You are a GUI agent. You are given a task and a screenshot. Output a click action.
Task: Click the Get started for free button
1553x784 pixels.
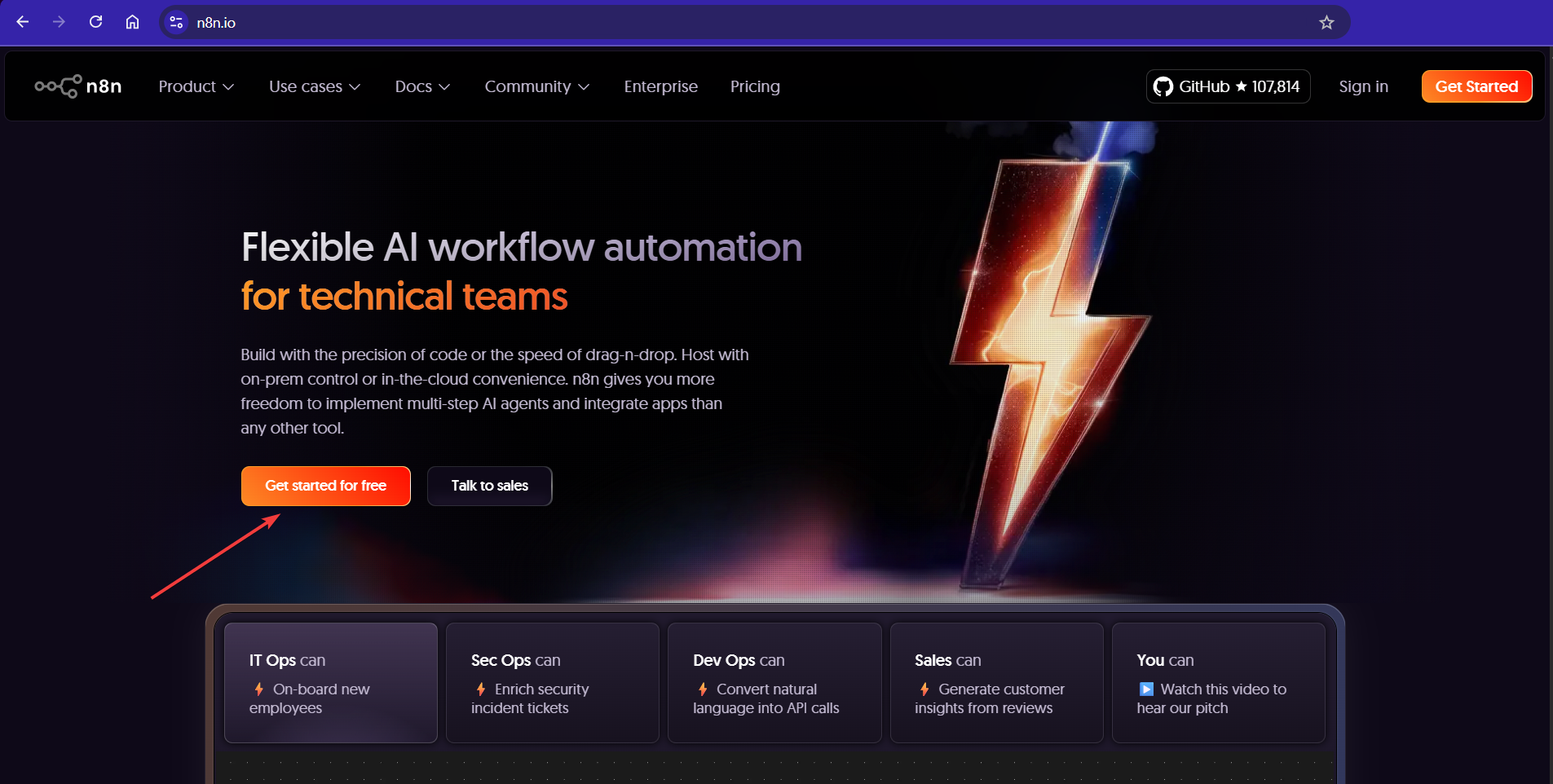coord(325,486)
